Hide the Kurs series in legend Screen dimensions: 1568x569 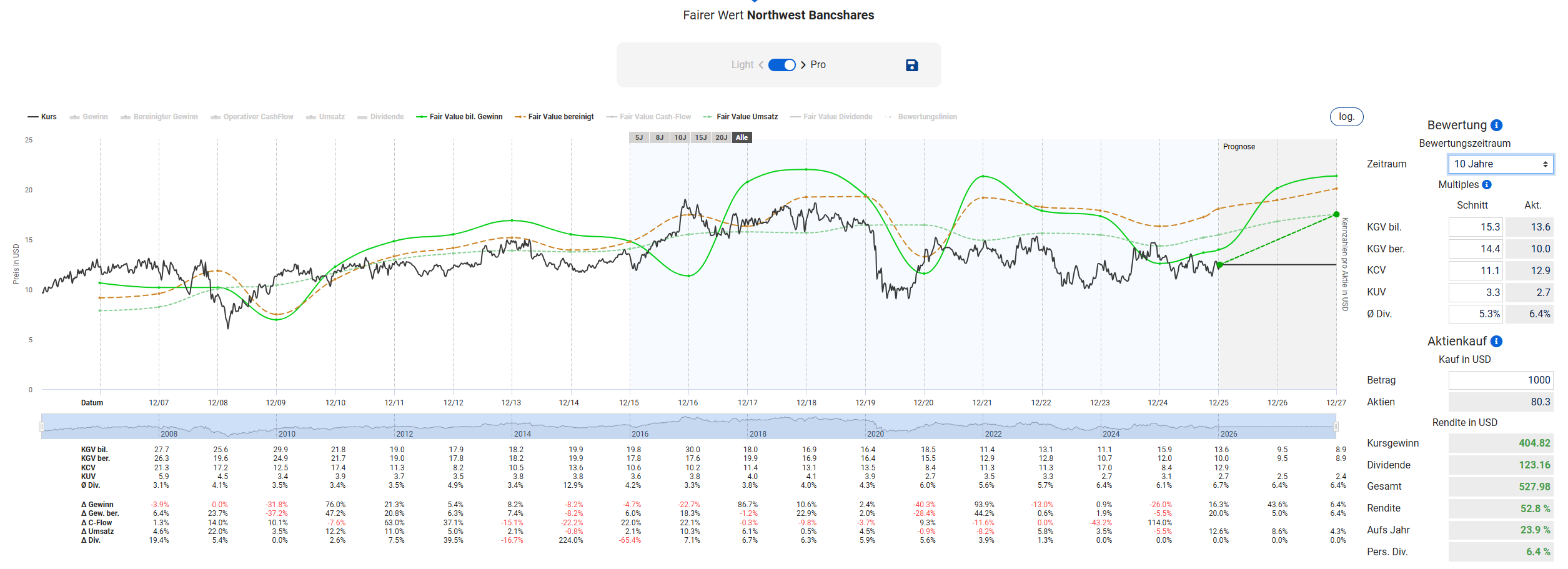(42, 117)
